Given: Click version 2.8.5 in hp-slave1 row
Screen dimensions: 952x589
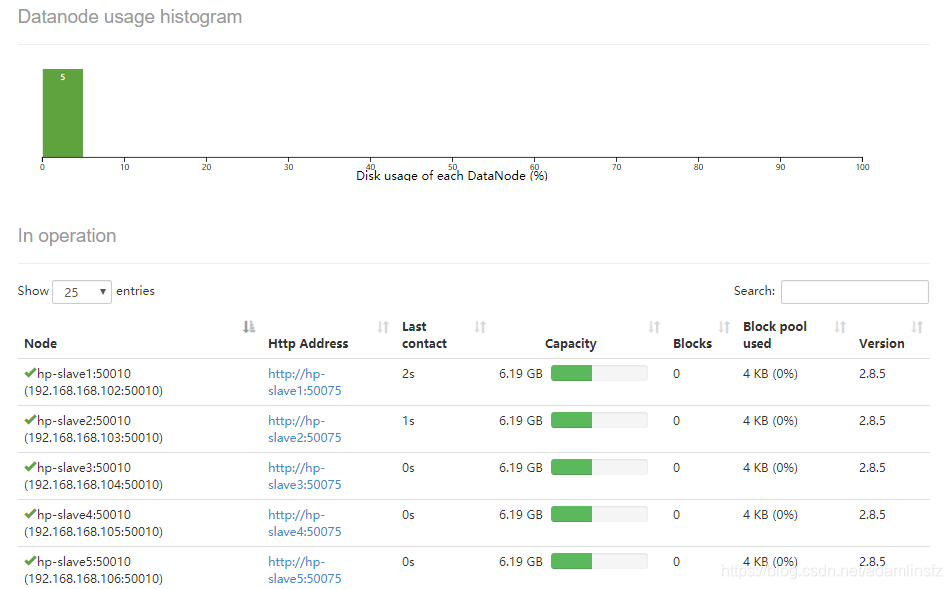Looking at the screenshot, I should (872, 373).
